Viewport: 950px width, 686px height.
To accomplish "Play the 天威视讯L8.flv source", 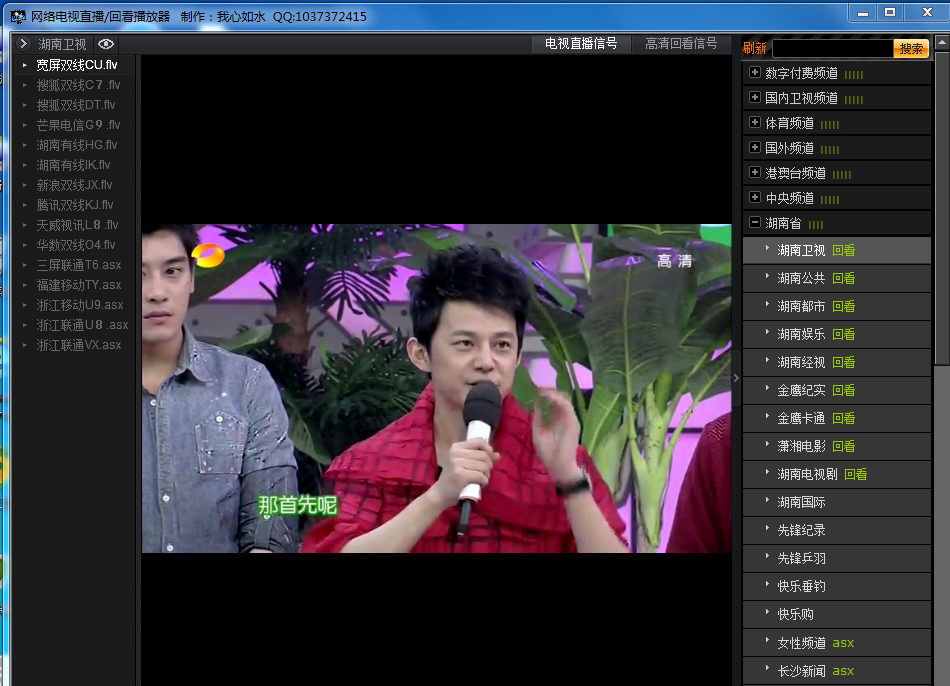I will click(x=77, y=225).
